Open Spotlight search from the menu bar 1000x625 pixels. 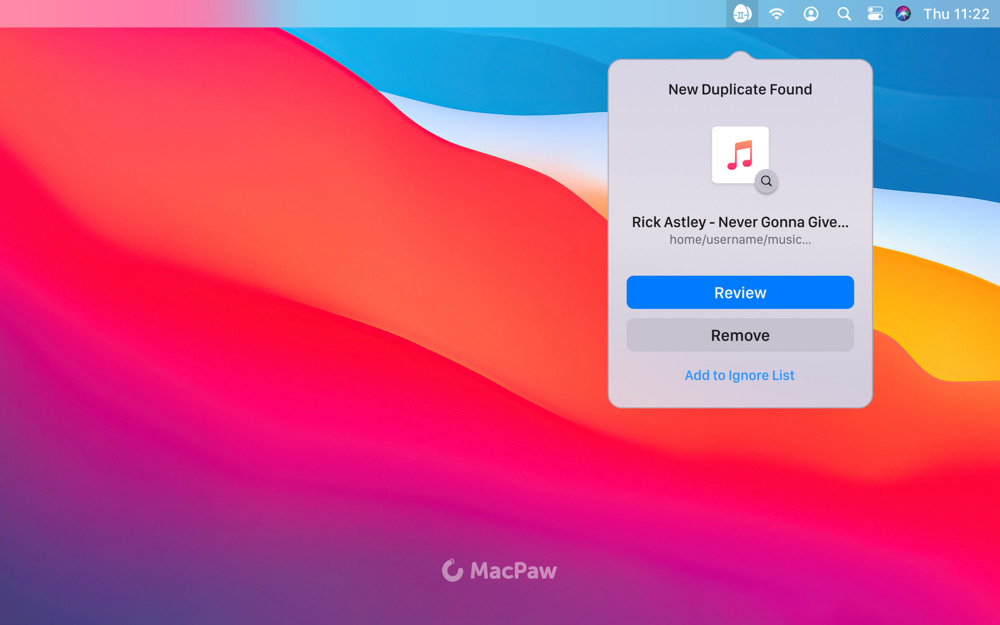844,14
